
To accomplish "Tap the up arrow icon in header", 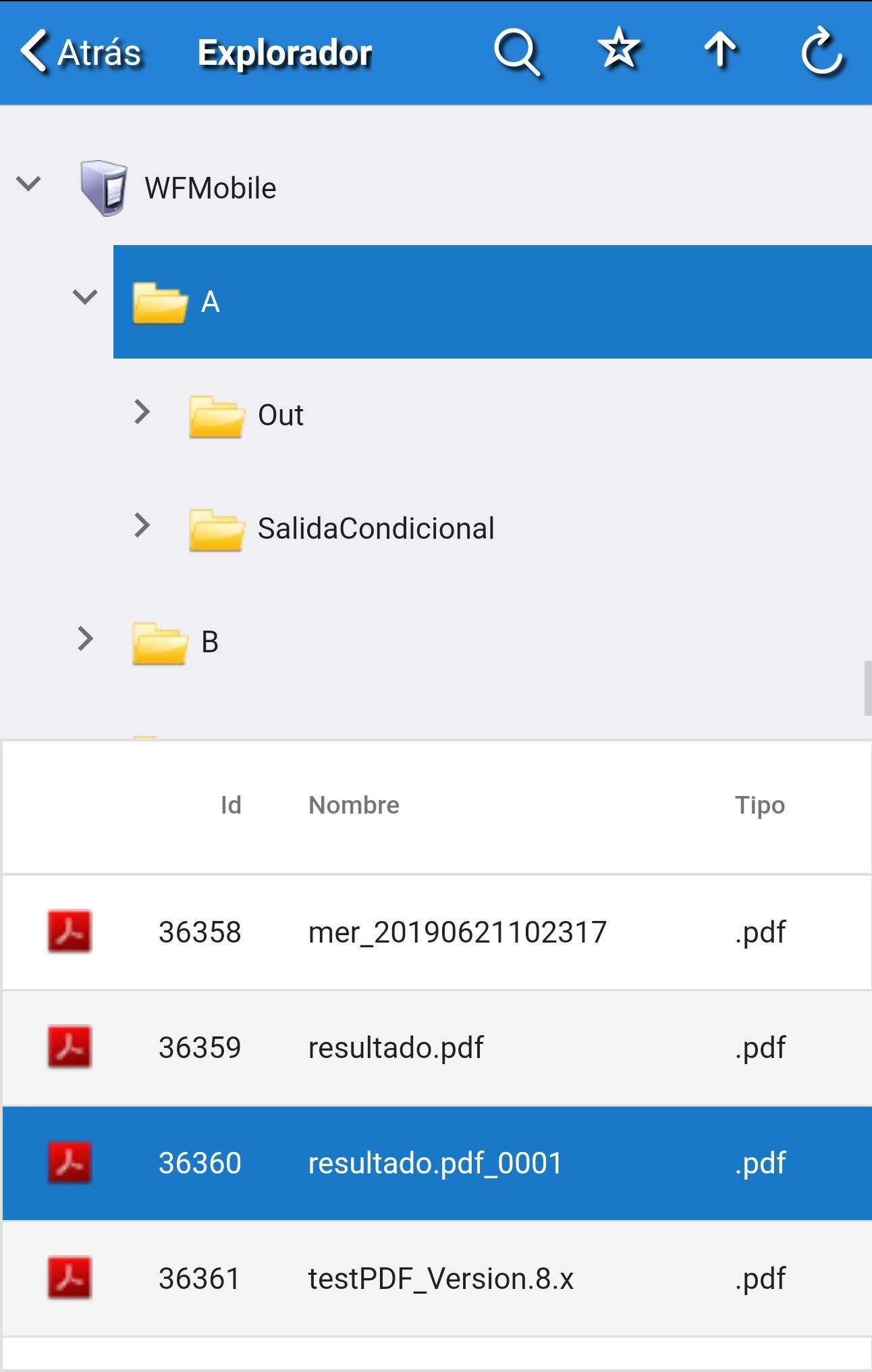I will click(x=720, y=50).
